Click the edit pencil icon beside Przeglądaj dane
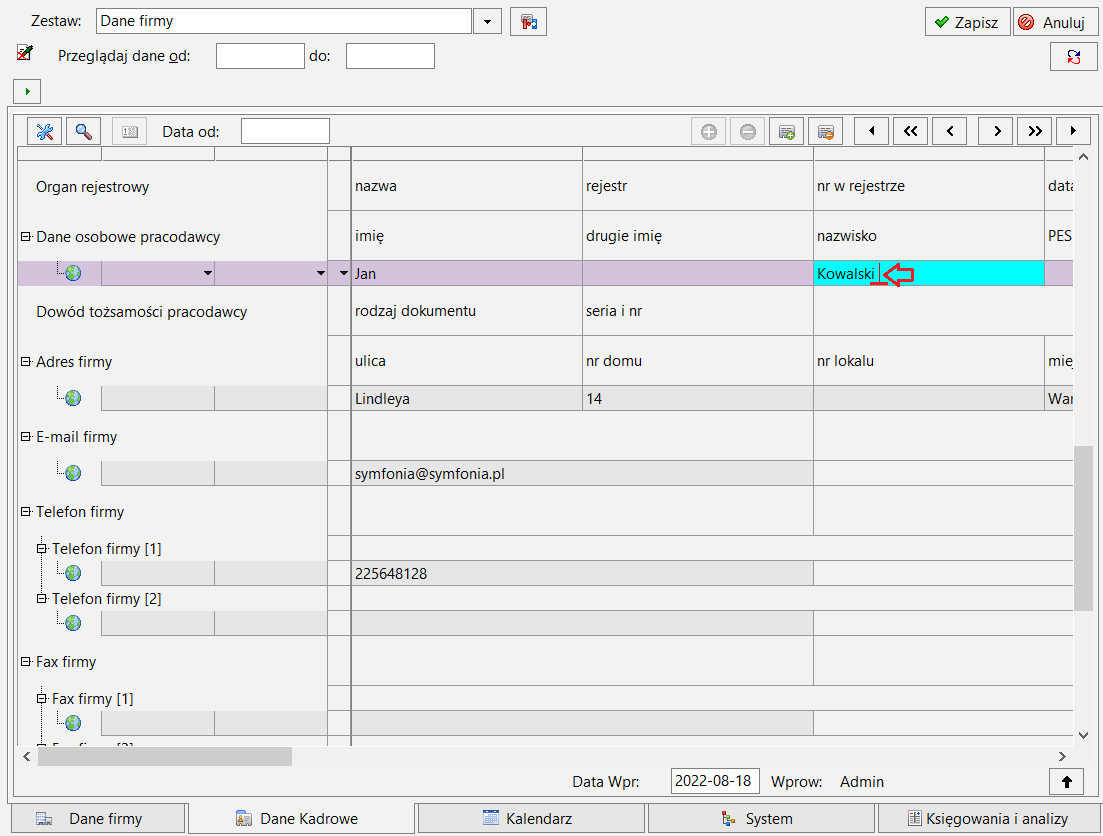 point(25,53)
